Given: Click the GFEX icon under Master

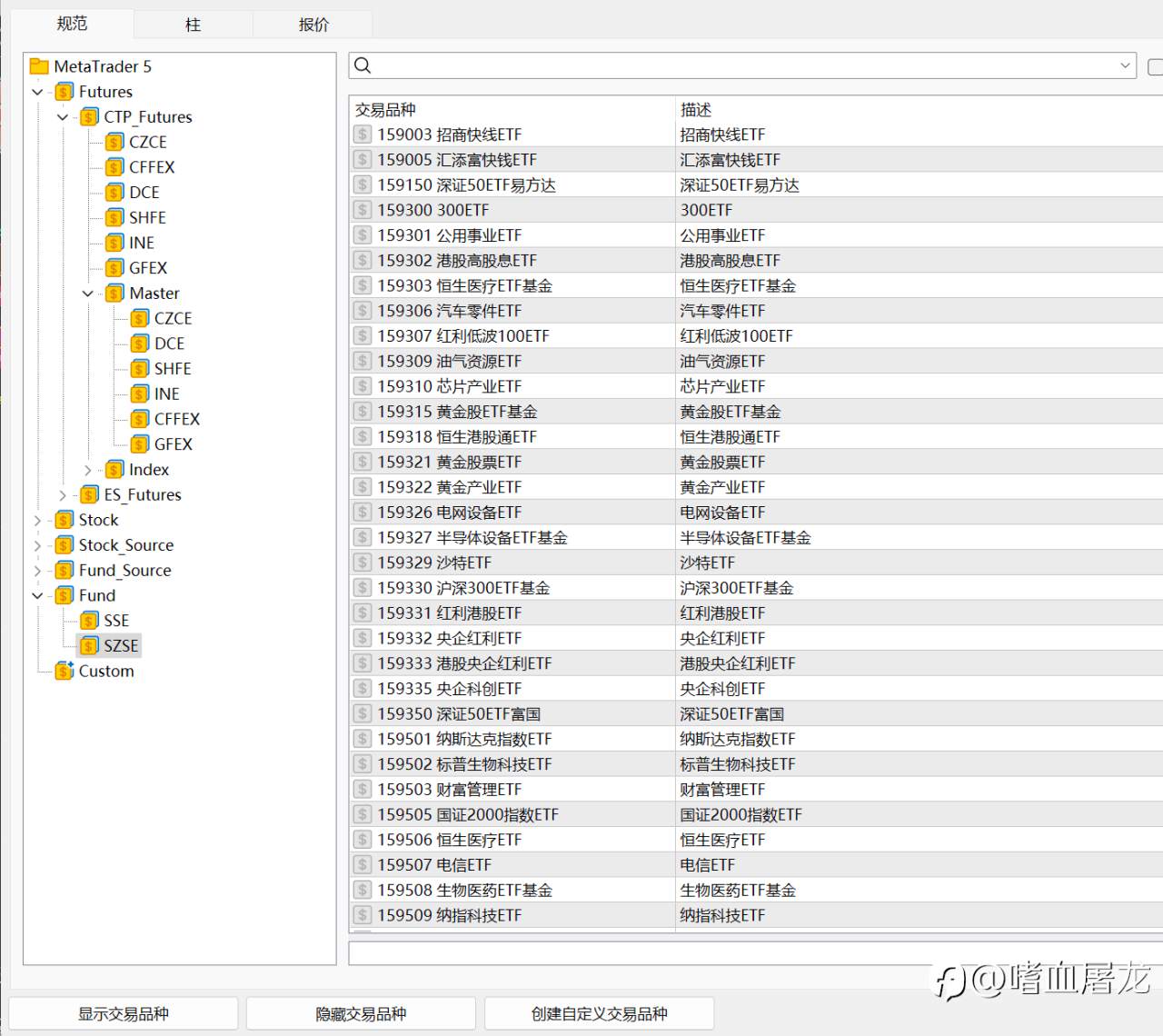Looking at the screenshot, I should tap(140, 444).
